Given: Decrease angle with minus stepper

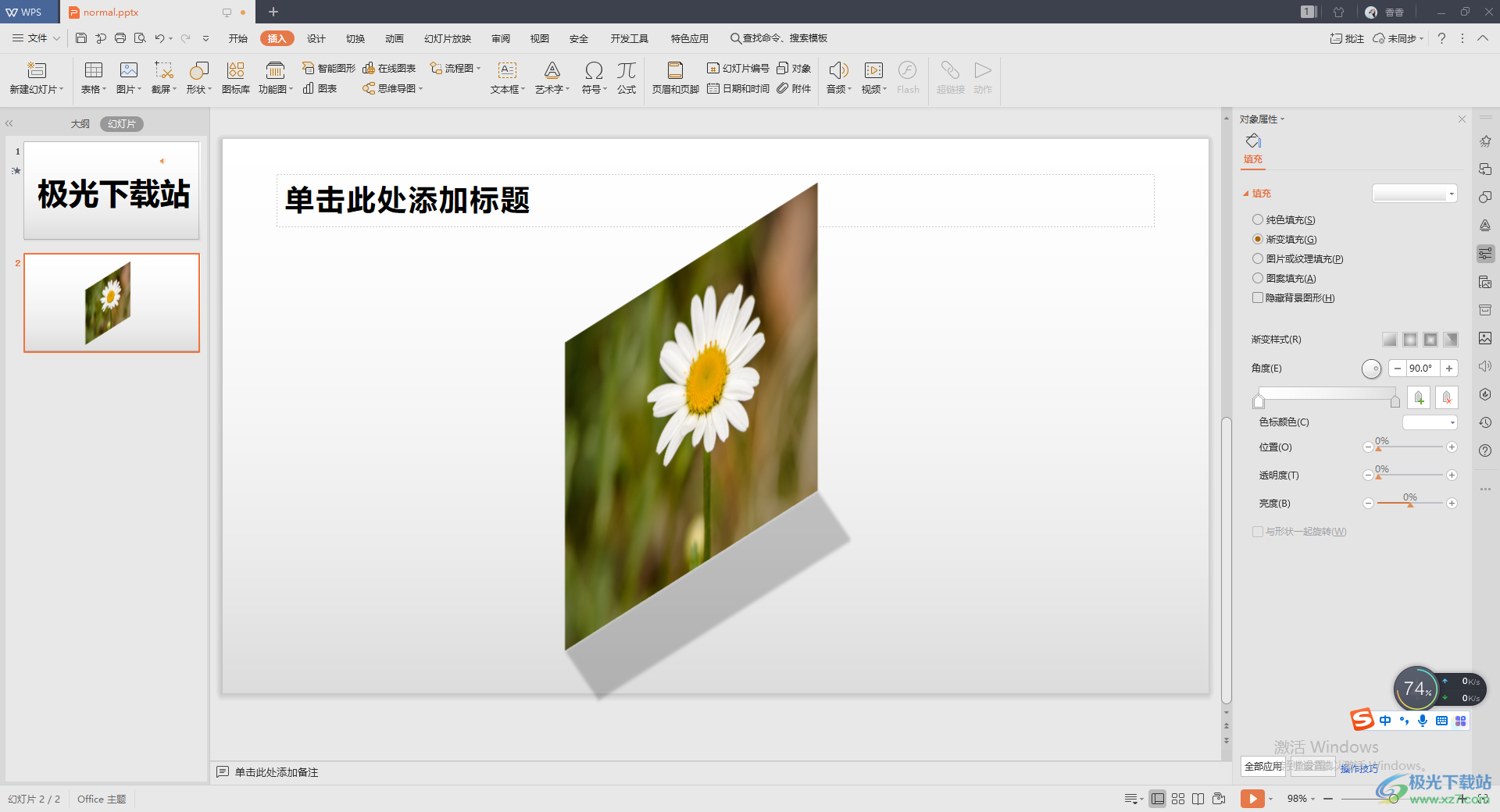Looking at the screenshot, I should [x=1398, y=369].
